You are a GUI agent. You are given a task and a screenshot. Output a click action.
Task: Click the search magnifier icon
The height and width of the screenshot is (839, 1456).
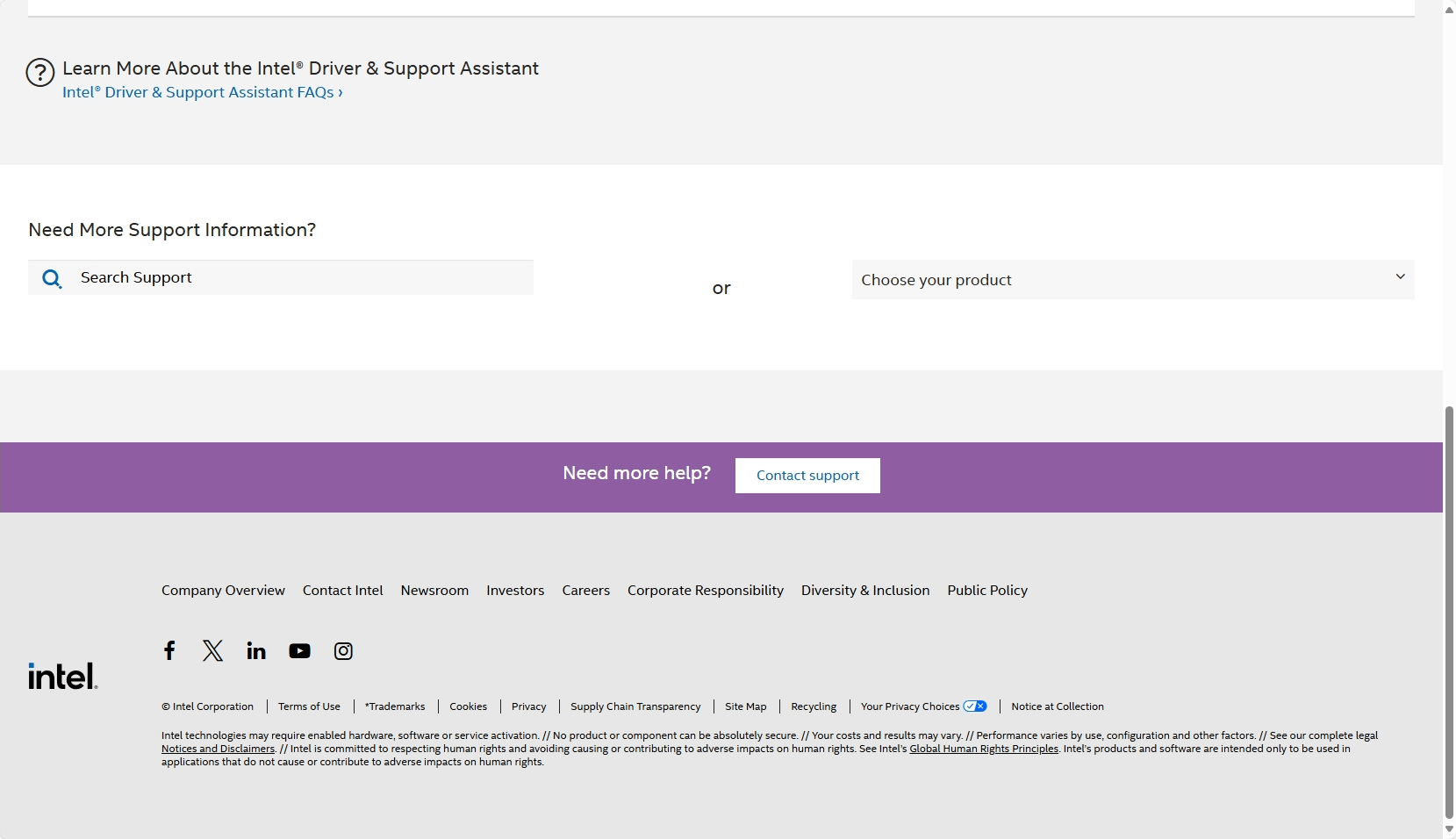52,279
